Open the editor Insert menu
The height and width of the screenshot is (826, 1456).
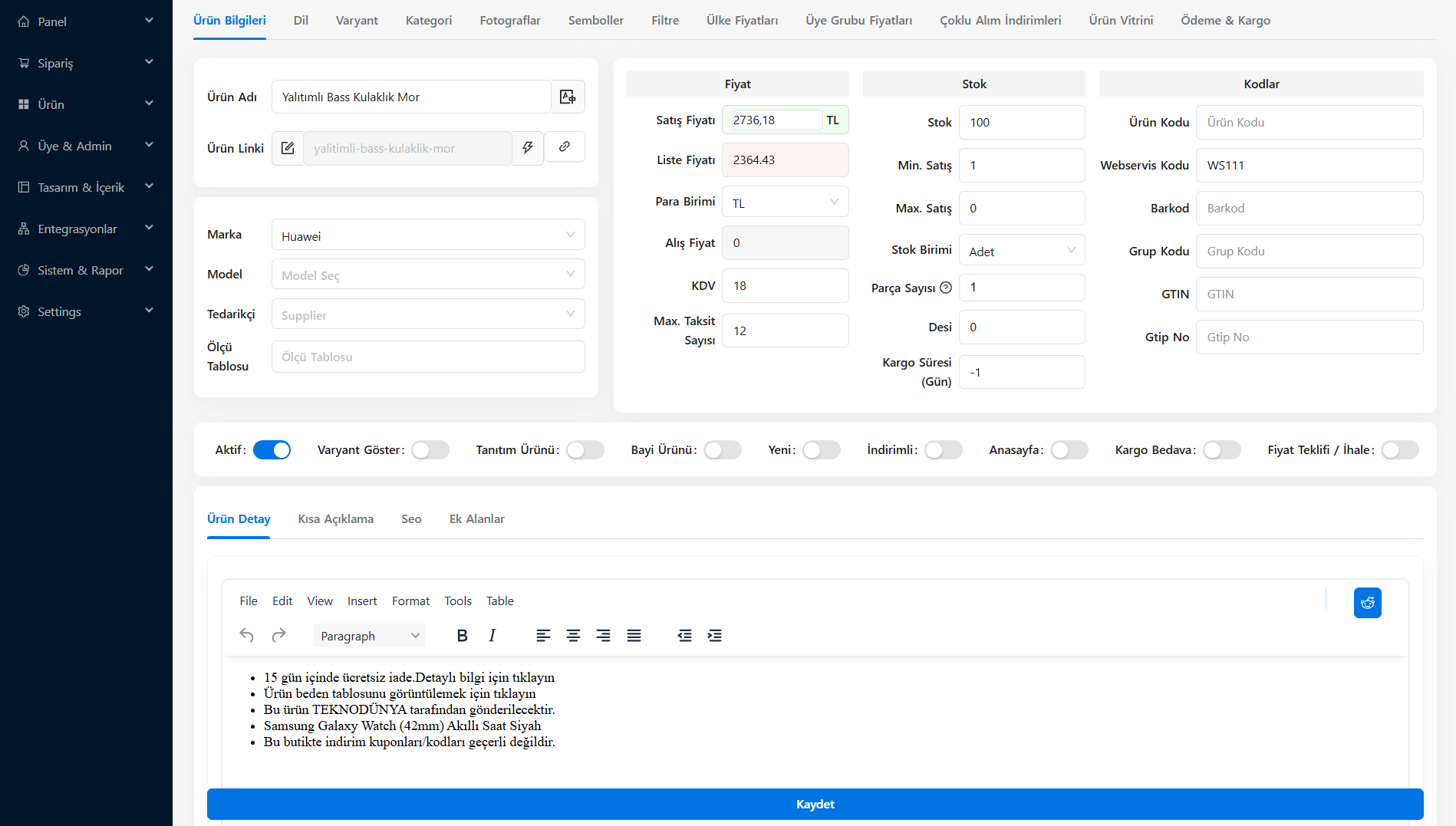coord(362,601)
